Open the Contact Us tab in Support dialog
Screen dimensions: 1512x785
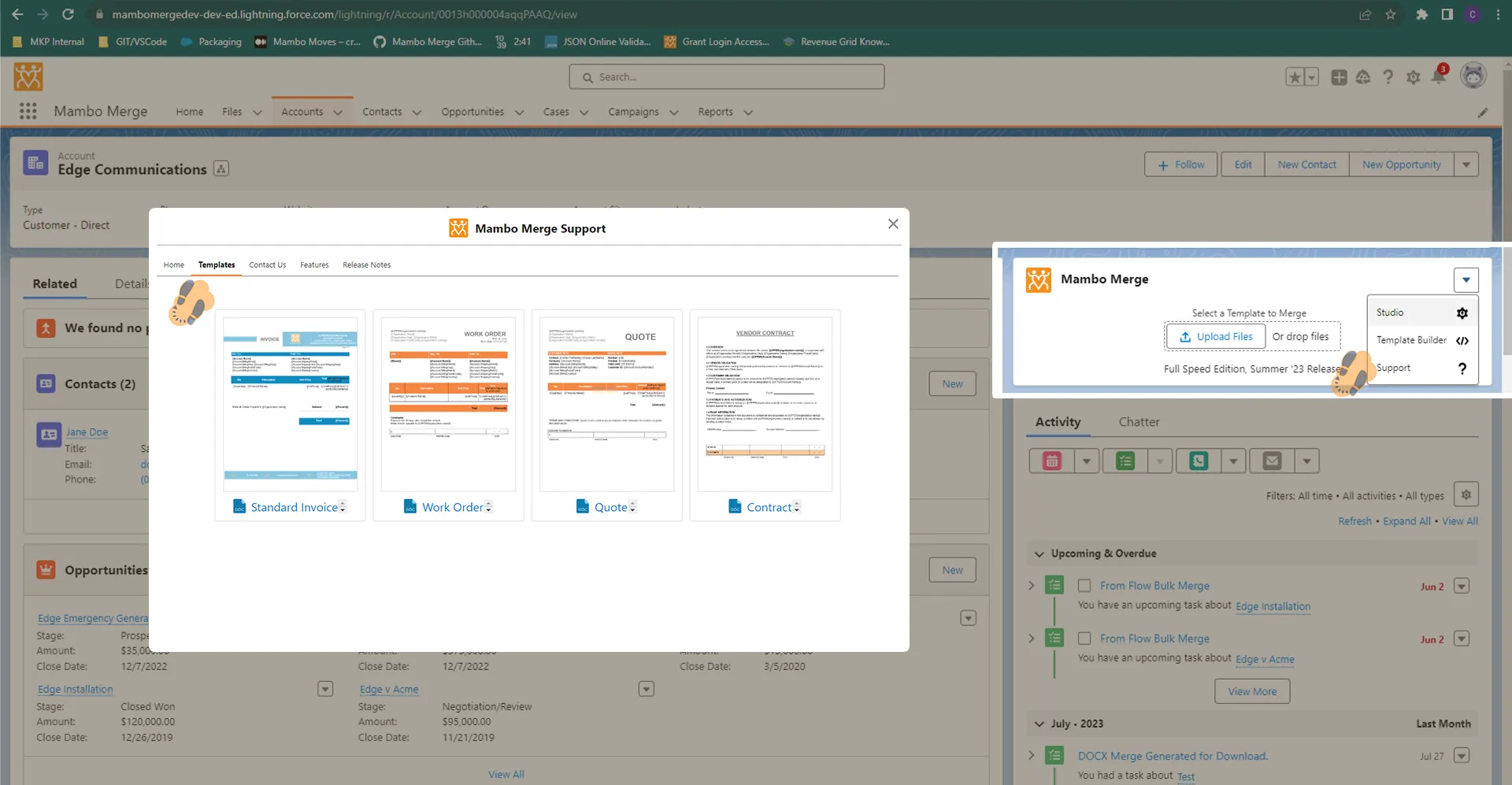coord(268,265)
